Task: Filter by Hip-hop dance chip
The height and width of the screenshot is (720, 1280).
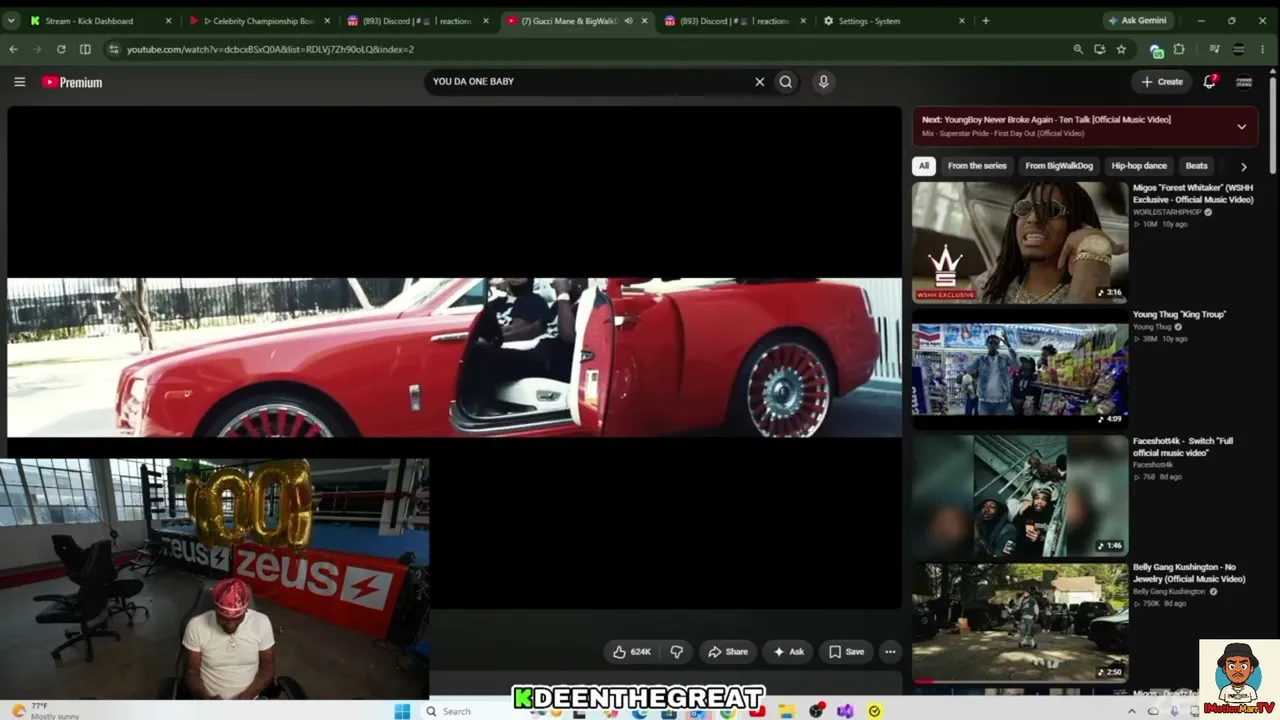Action: pyautogui.click(x=1139, y=166)
